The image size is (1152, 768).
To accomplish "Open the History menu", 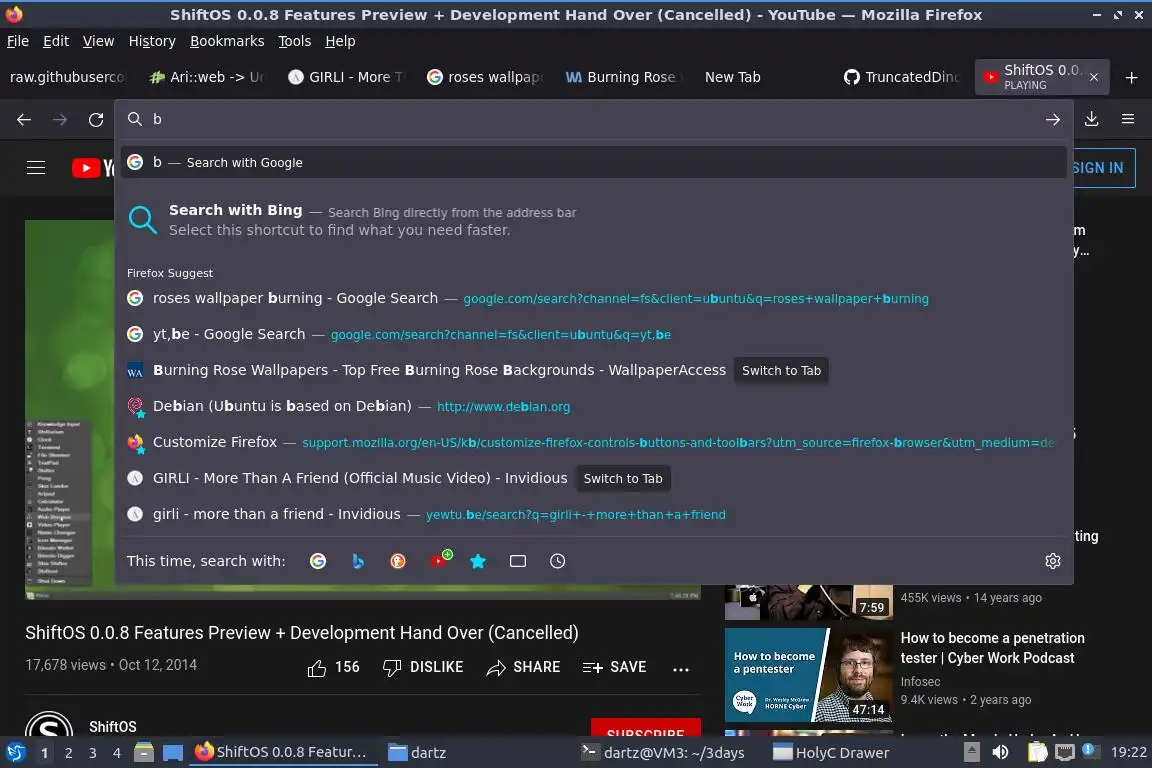I will 152,41.
